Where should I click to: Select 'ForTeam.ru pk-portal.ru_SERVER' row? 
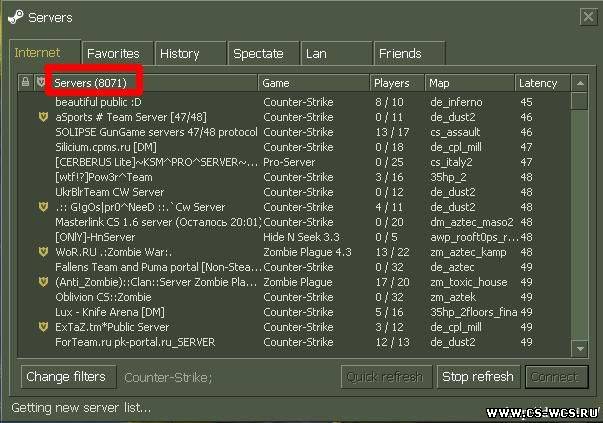coord(294,342)
